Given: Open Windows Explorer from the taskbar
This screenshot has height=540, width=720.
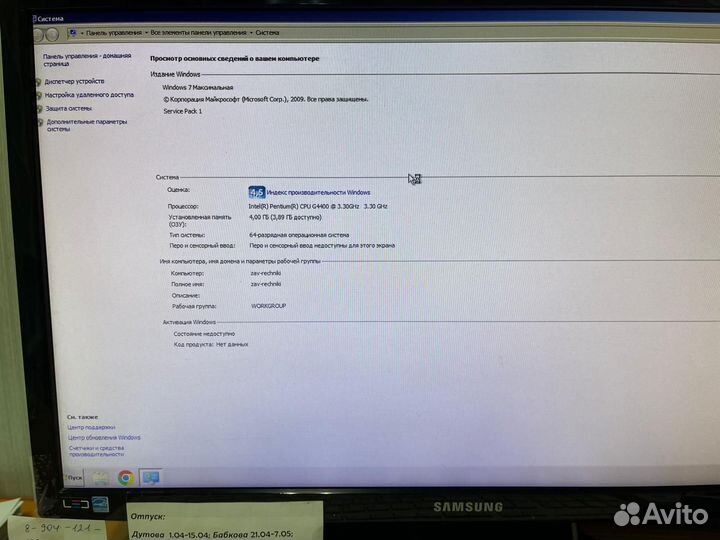Looking at the screenshot, I should 101,477.
